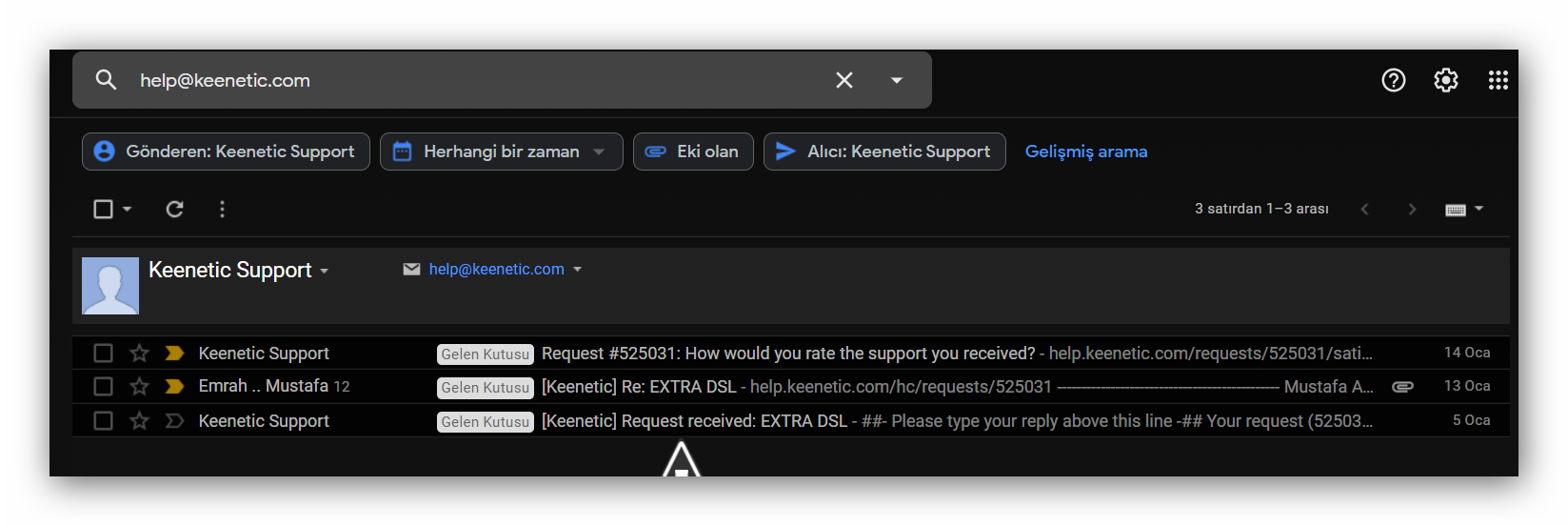
Task: Expand the dropdown next to help@keenetic.com
Action: [x=577, y=270]
